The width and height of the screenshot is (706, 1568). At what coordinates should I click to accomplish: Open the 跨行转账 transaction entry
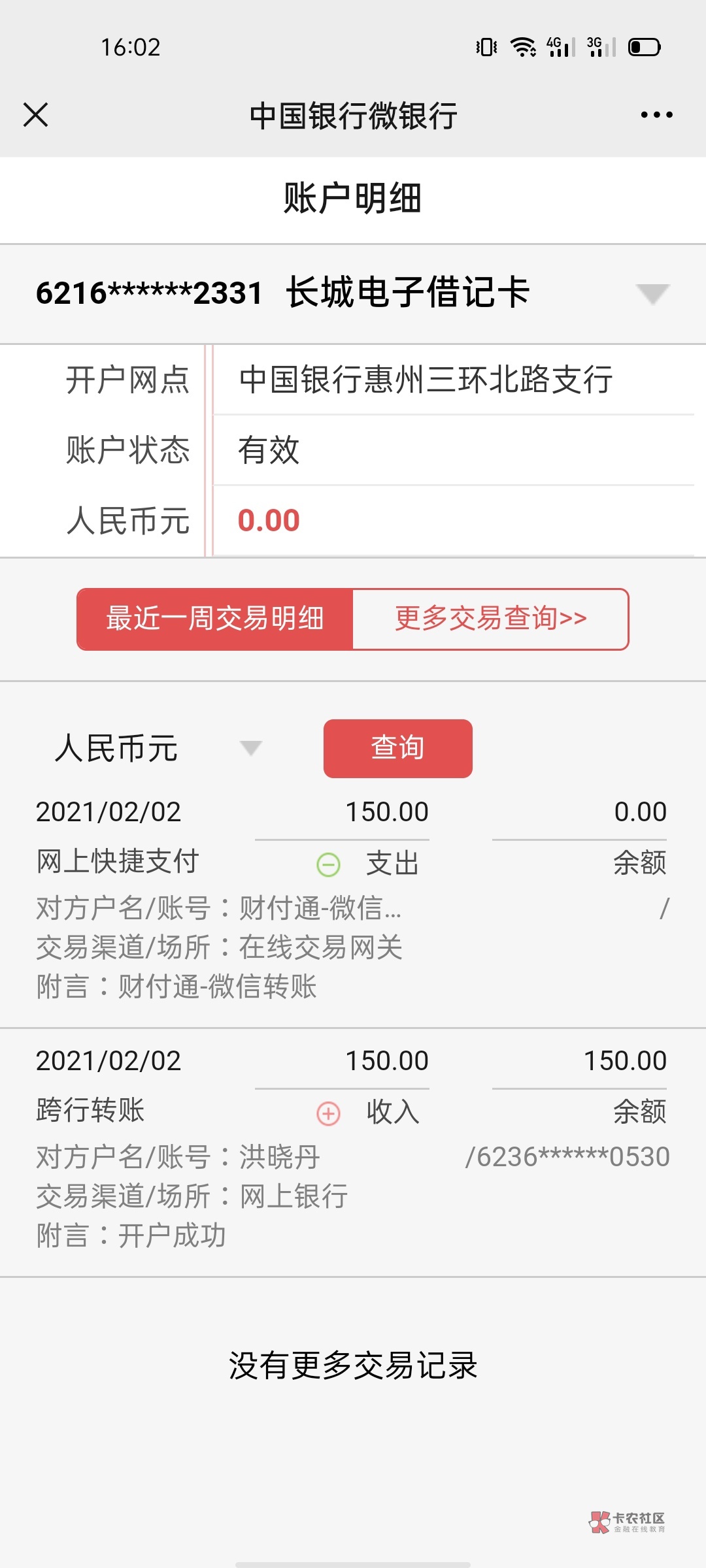click(90, 1110)
